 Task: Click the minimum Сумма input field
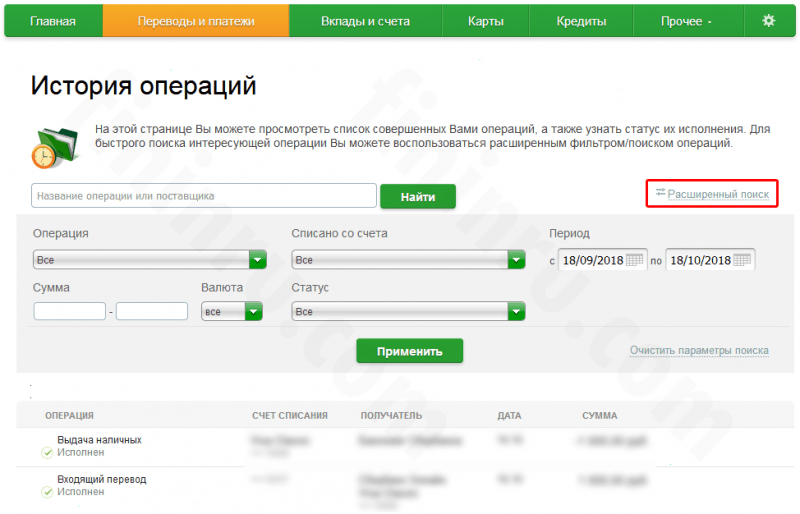tap(70, 311)
